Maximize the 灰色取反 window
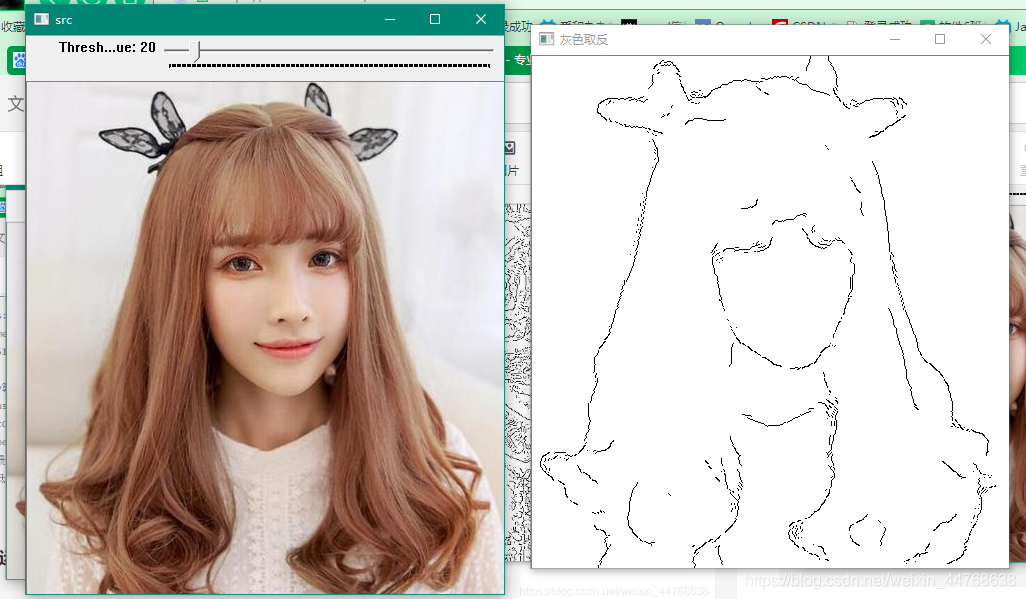The height and width of the screenshot is (599, 1026). 940,38
